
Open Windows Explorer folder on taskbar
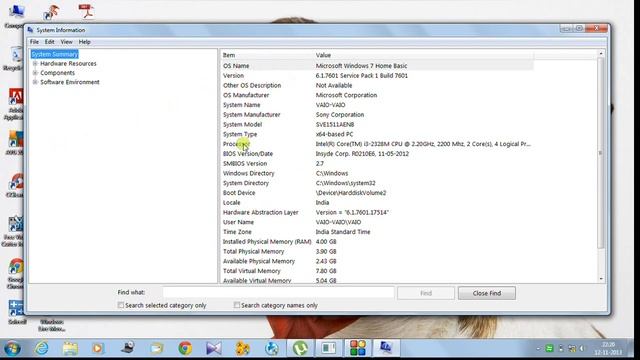click(70, 348)
